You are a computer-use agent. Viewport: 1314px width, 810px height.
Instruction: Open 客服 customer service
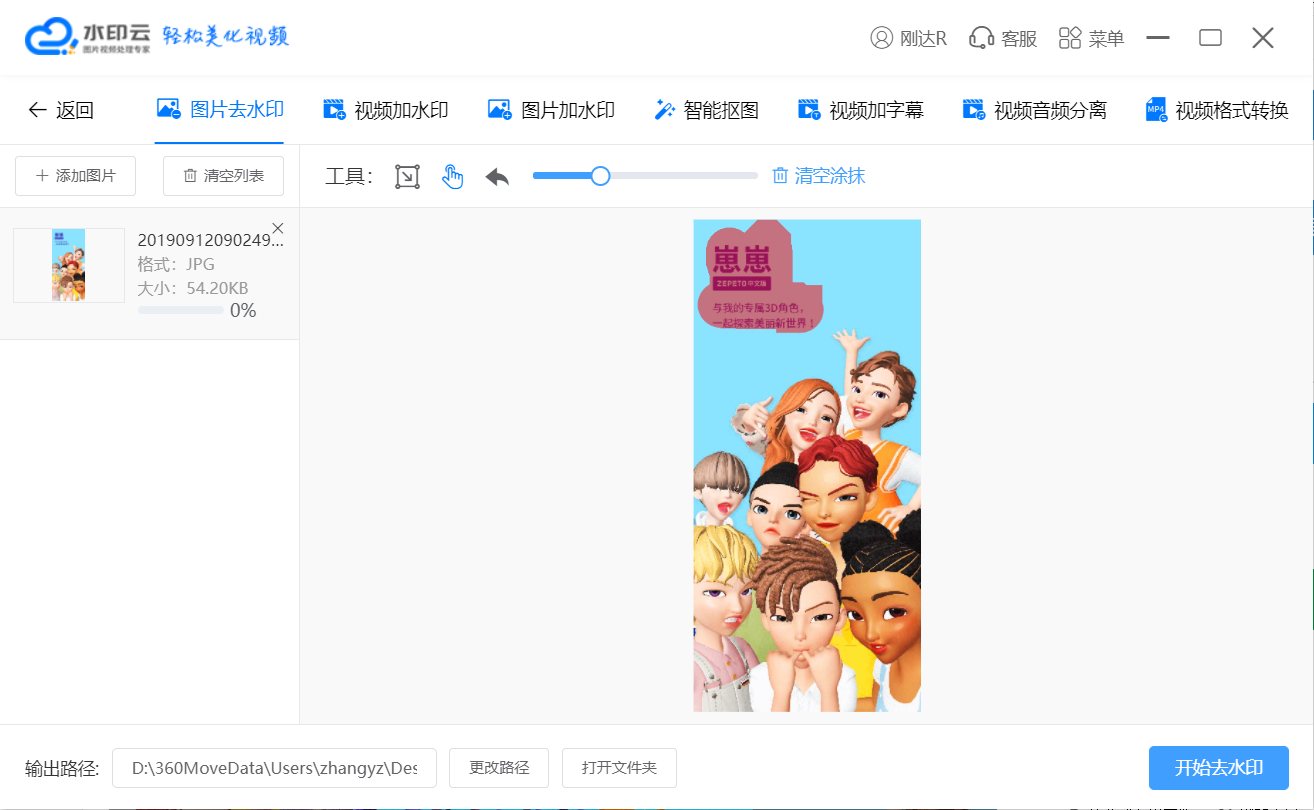tap(1003, 38)
